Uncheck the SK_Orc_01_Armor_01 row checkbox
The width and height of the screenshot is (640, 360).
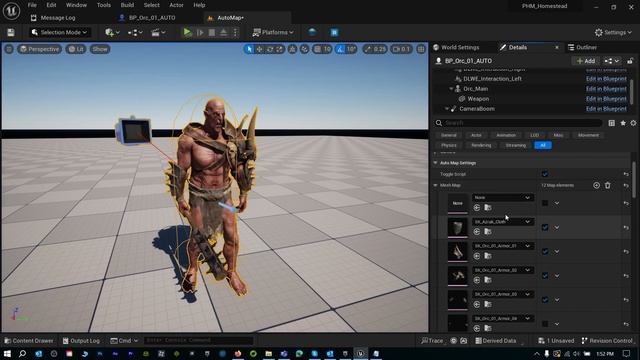click(544, 251)
